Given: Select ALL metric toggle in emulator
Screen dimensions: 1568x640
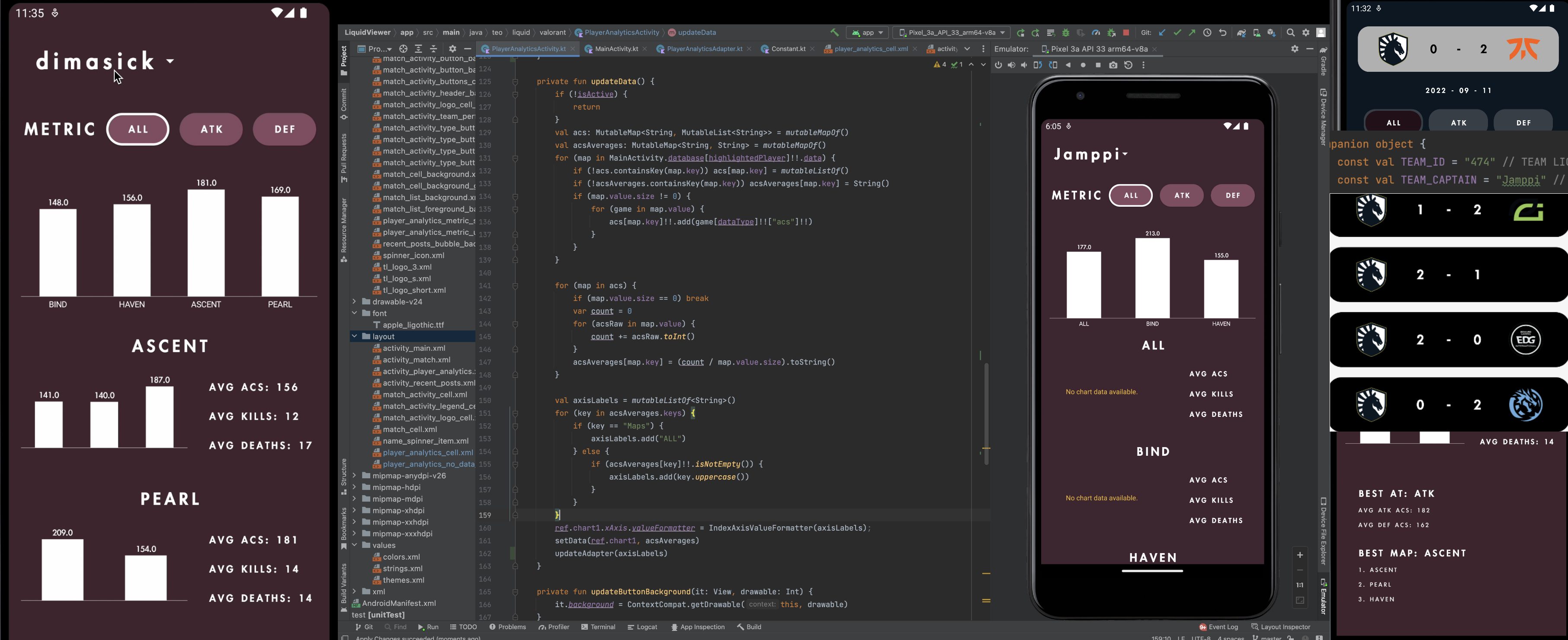Looking at the screenshot, I should [x=1130, y=195].
